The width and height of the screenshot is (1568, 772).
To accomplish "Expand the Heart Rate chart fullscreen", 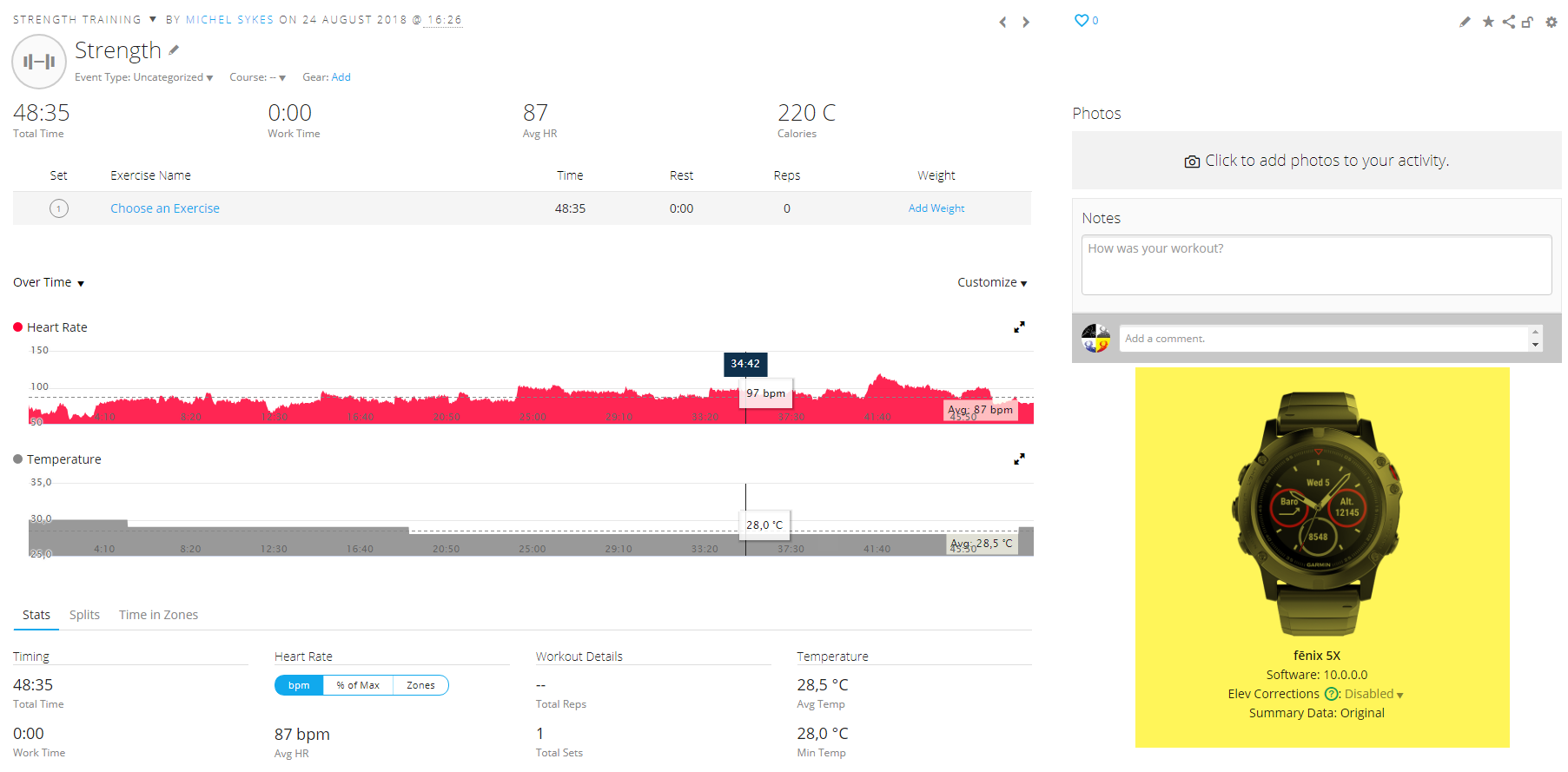I will click(x=1019, y=327).
